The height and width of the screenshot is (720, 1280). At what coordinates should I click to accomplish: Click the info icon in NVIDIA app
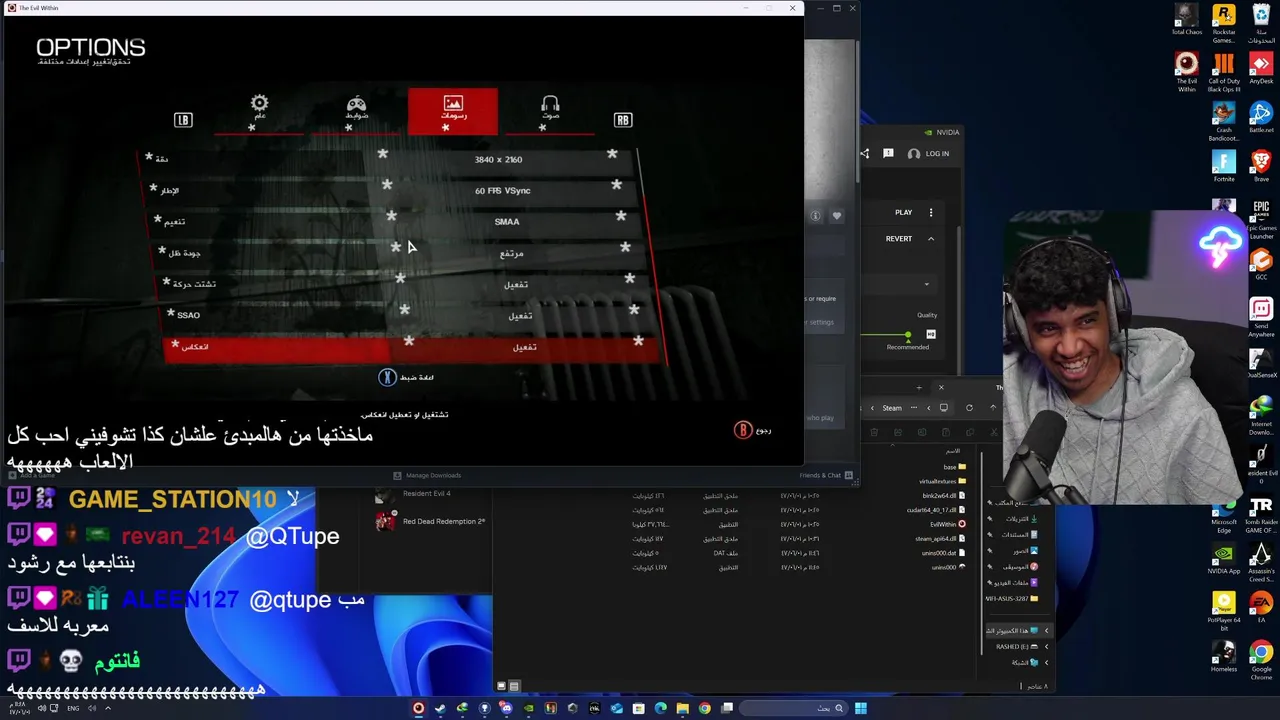[x=815, y=216]
